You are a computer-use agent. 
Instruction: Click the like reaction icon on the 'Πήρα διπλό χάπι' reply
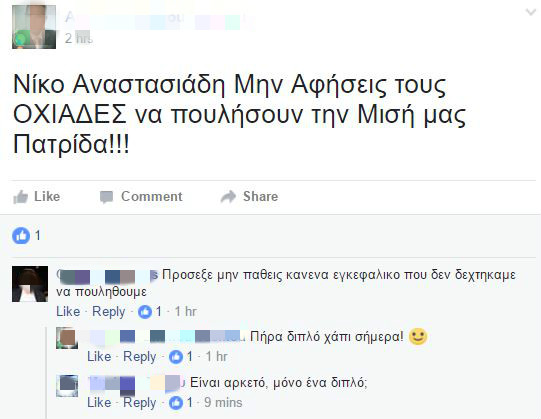click(176, 357)
